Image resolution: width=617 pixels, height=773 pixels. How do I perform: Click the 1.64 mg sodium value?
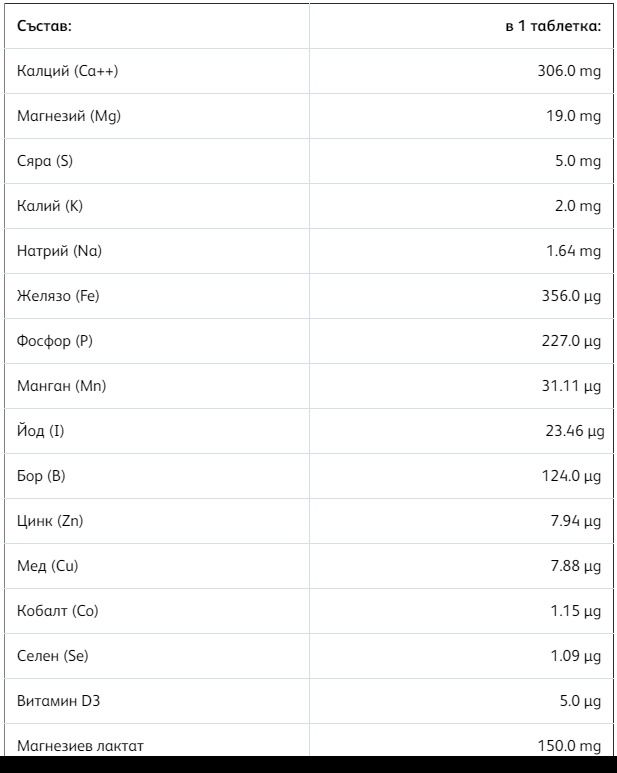pos(573,251)
